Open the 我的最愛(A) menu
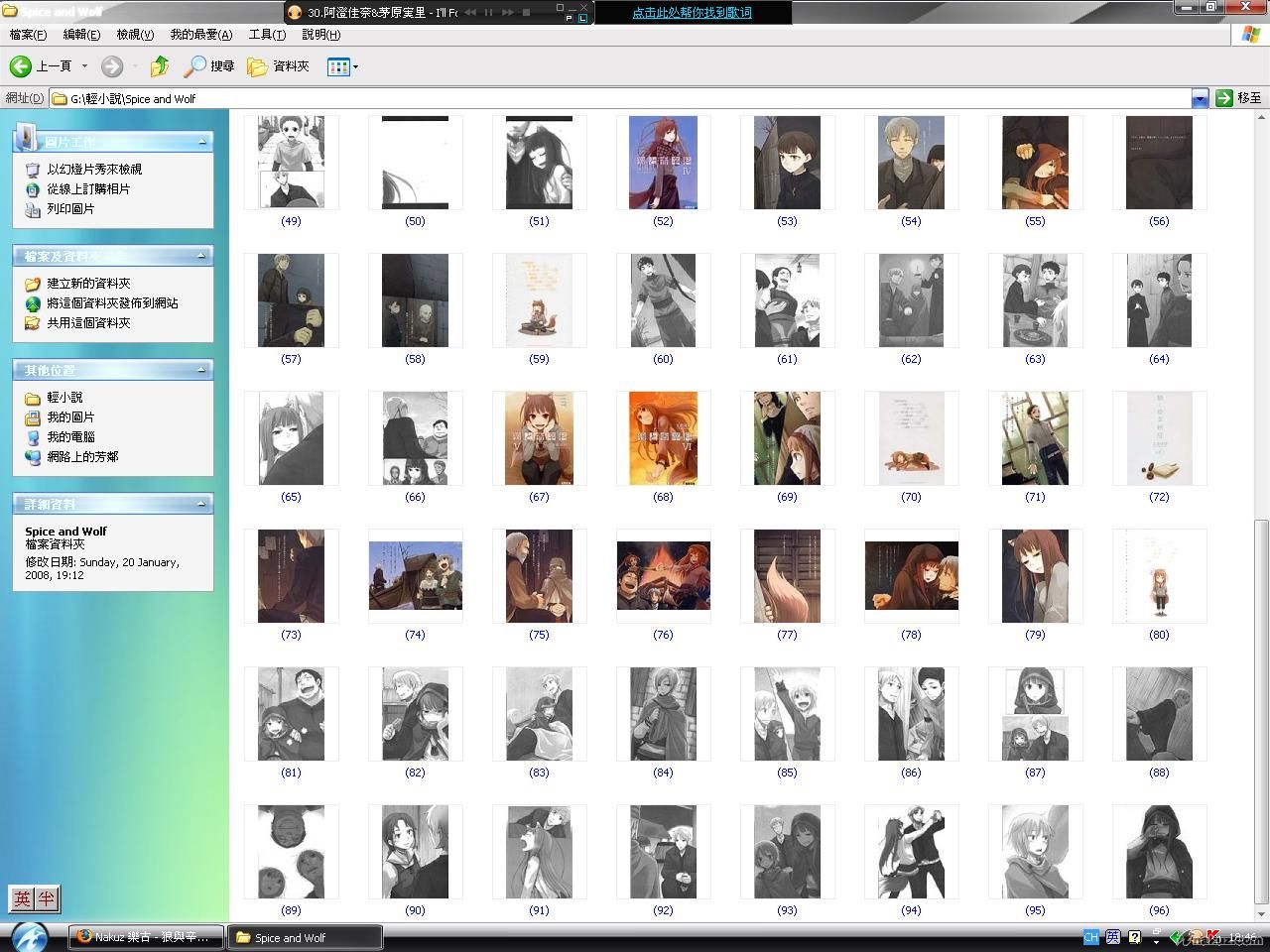 coord(200,35)
